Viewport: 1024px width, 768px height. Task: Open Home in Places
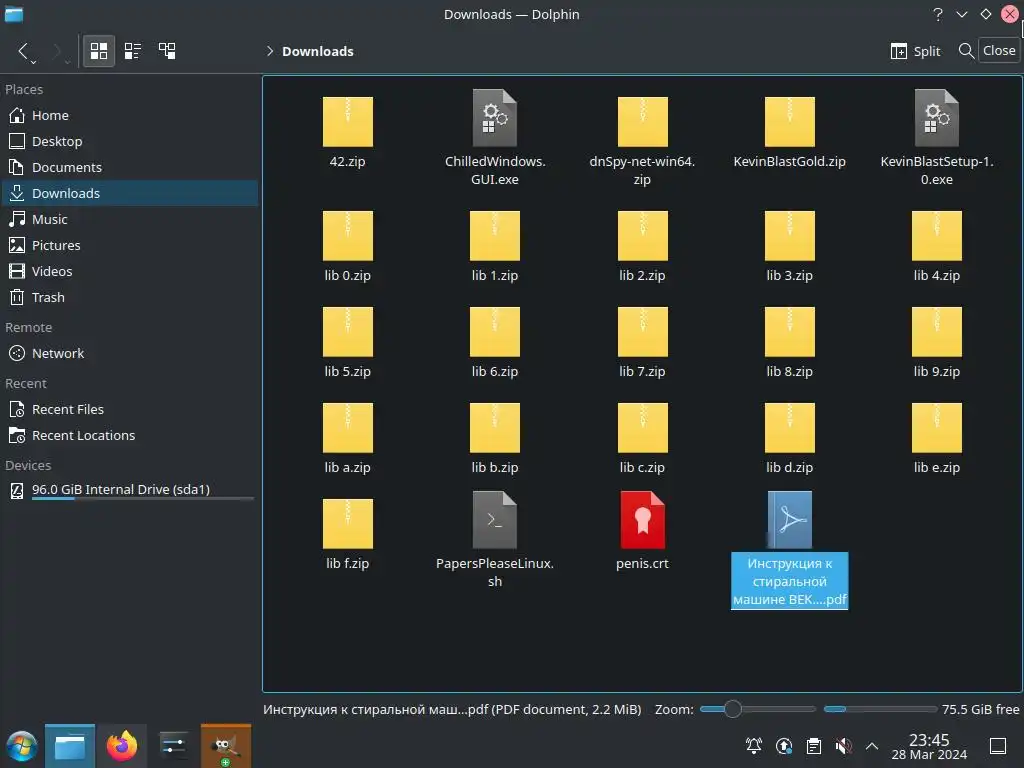(x=131, y=115)
